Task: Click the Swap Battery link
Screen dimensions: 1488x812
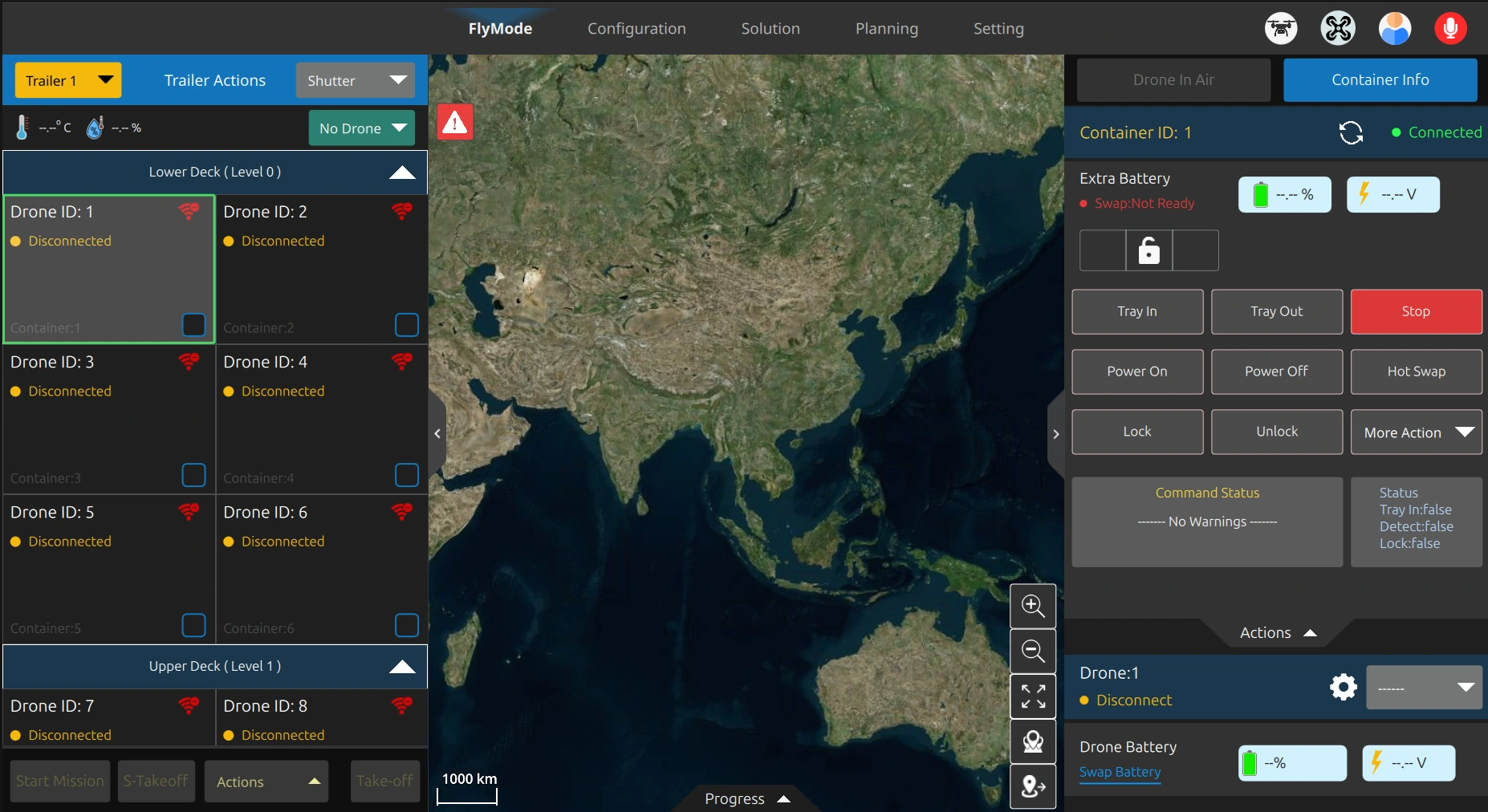Action: [1120, 772]
